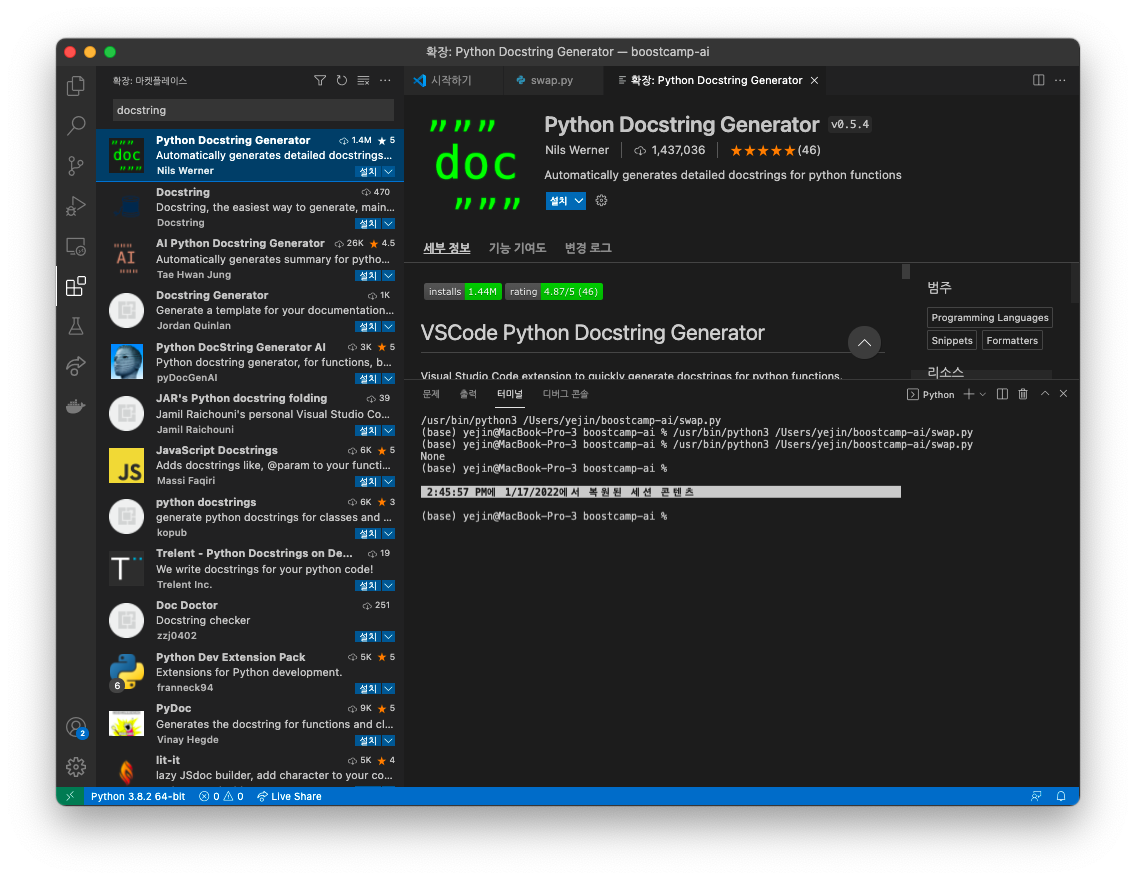Show the 문제 panel tab
Screen dimensions: 1136x880
[431, 394]
